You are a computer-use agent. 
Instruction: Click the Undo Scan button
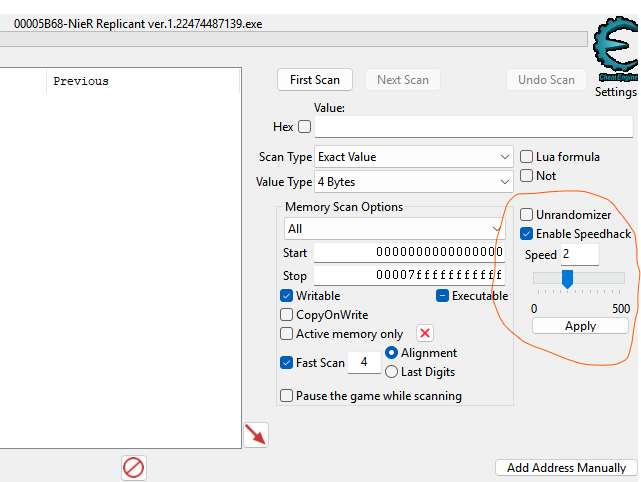(x=546, y=80)
